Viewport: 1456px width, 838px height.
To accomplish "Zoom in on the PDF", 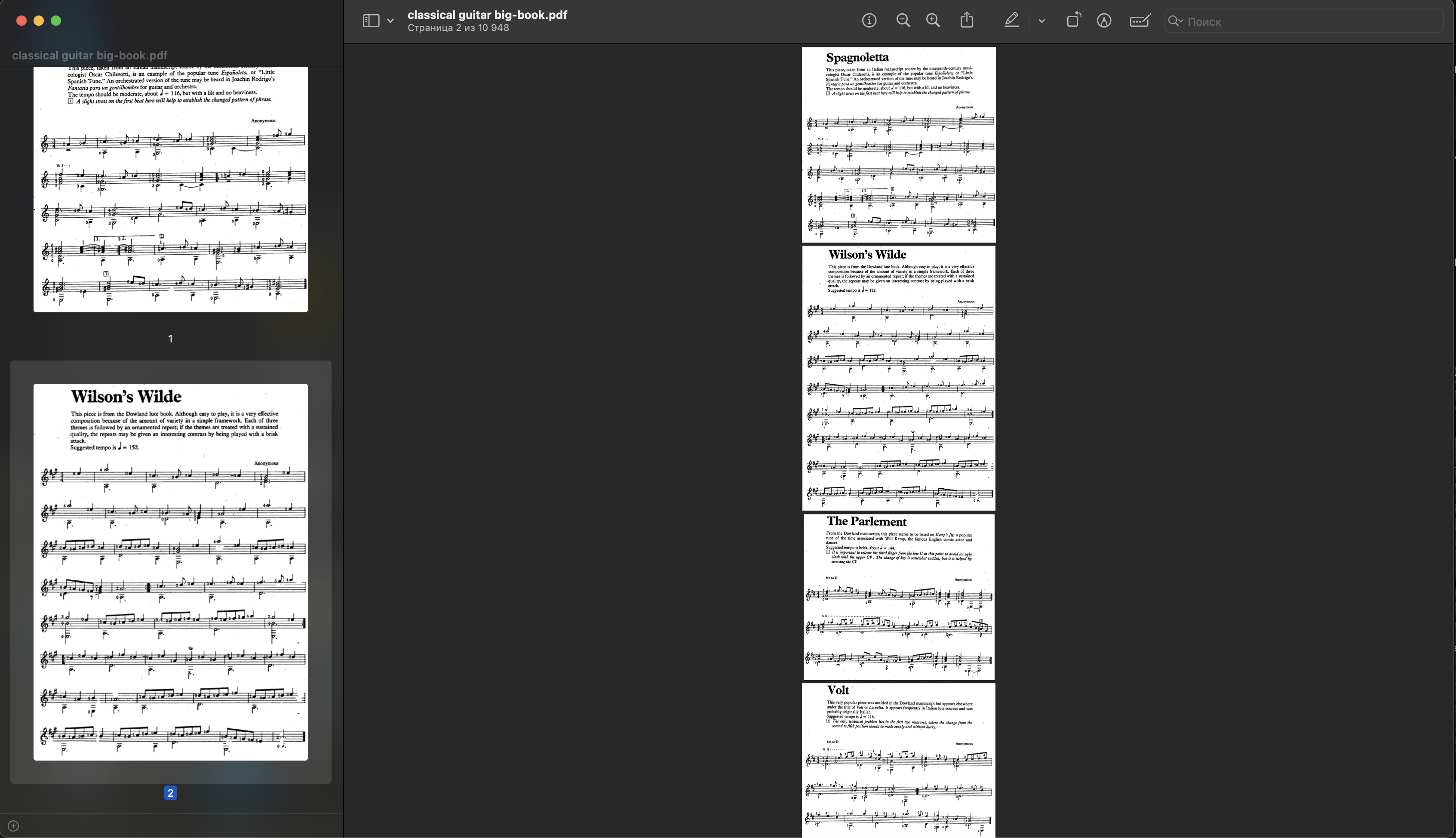I will (933, 21).
